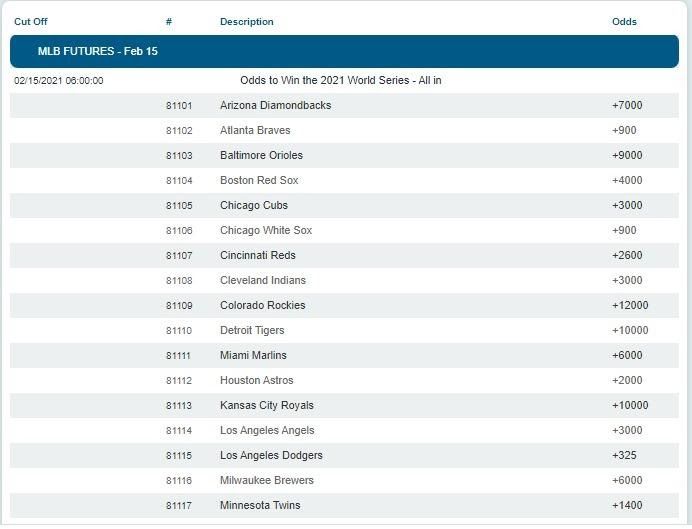Click rotation number 81105
Image resolution: width=692 pixels, height=529 pixels.
tap(179, 206)
